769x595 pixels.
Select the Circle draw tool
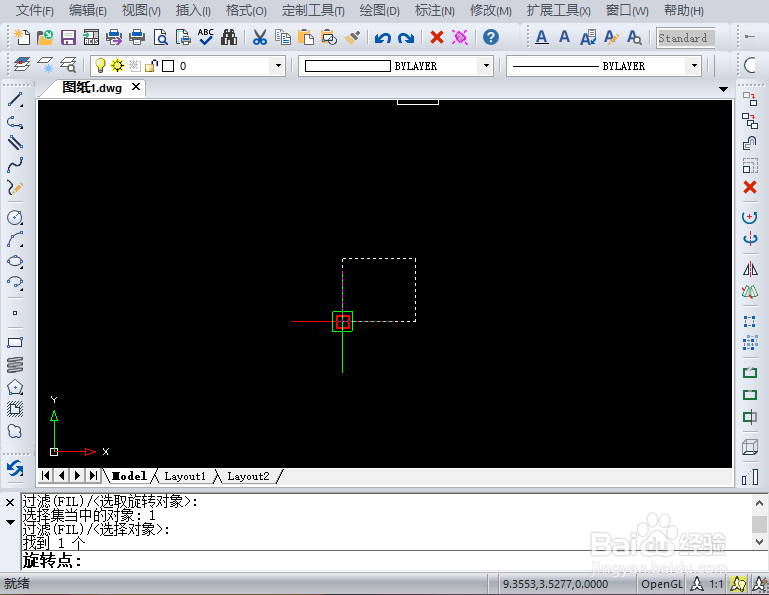coord(15,217)
